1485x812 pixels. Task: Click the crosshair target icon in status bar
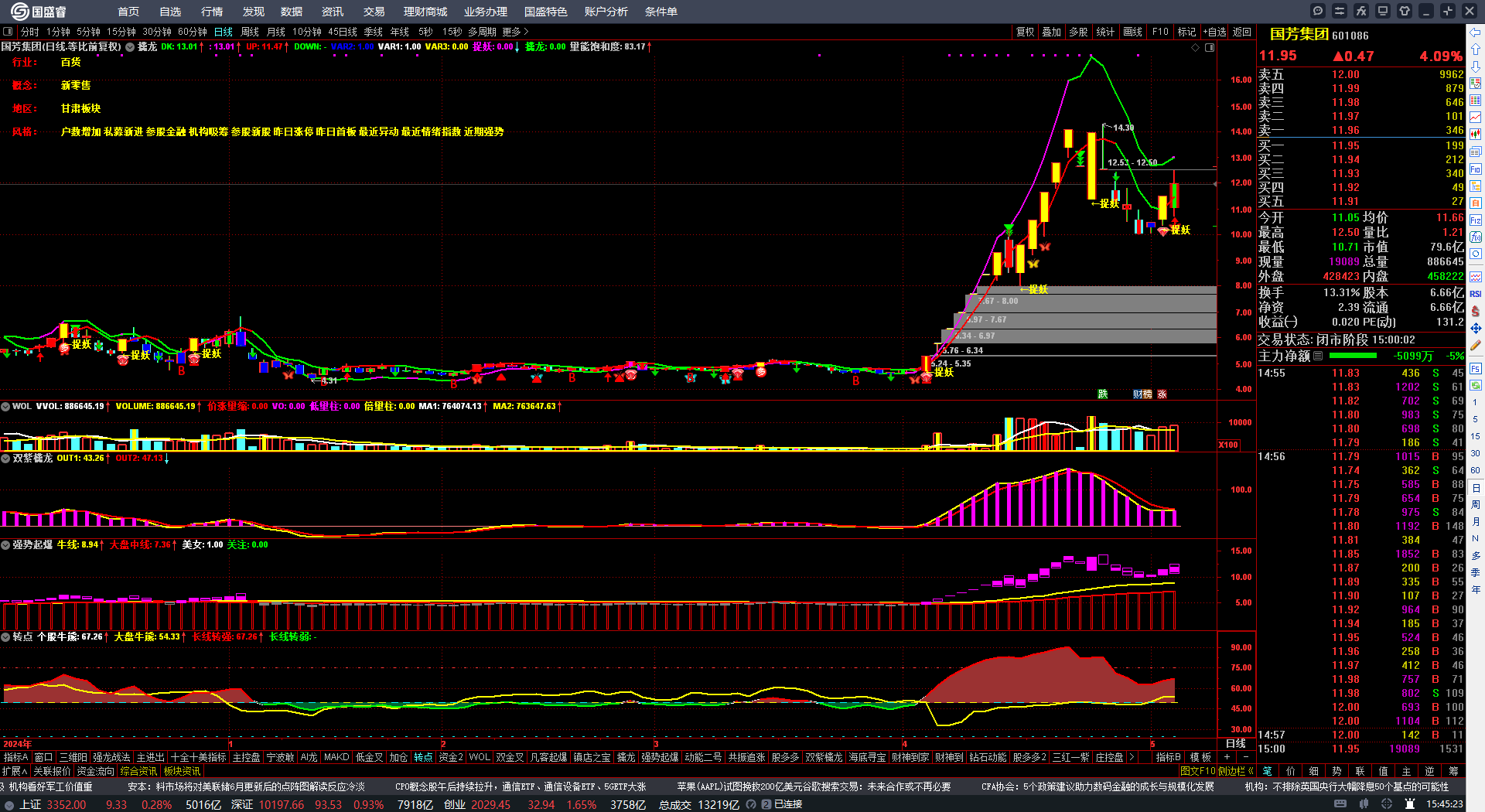(x=1387, y=804)
